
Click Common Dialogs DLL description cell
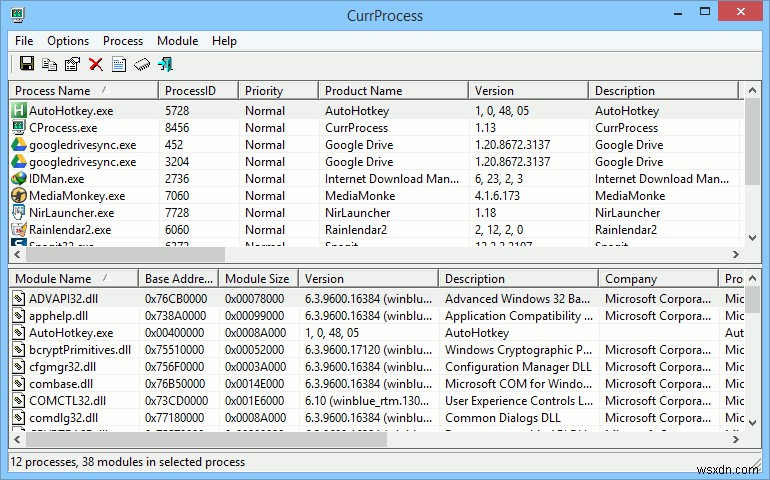click(x=502, y=418)
